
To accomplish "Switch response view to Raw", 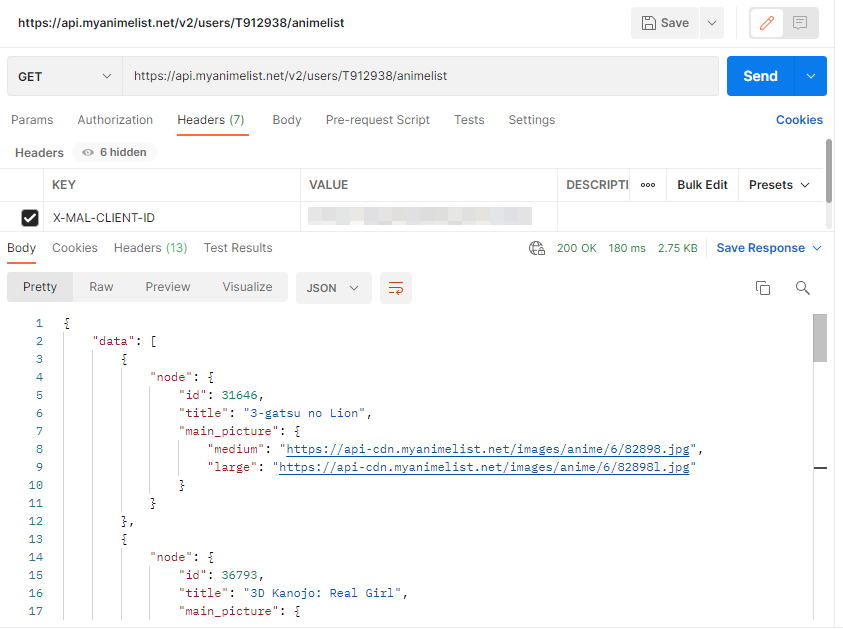I will pos(101,287).
